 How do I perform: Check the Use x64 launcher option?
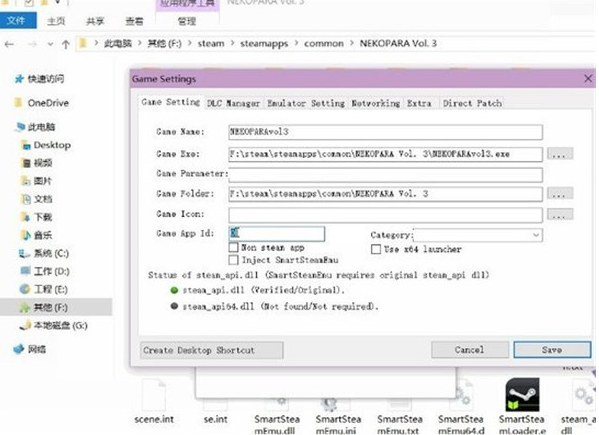point(376,249)
